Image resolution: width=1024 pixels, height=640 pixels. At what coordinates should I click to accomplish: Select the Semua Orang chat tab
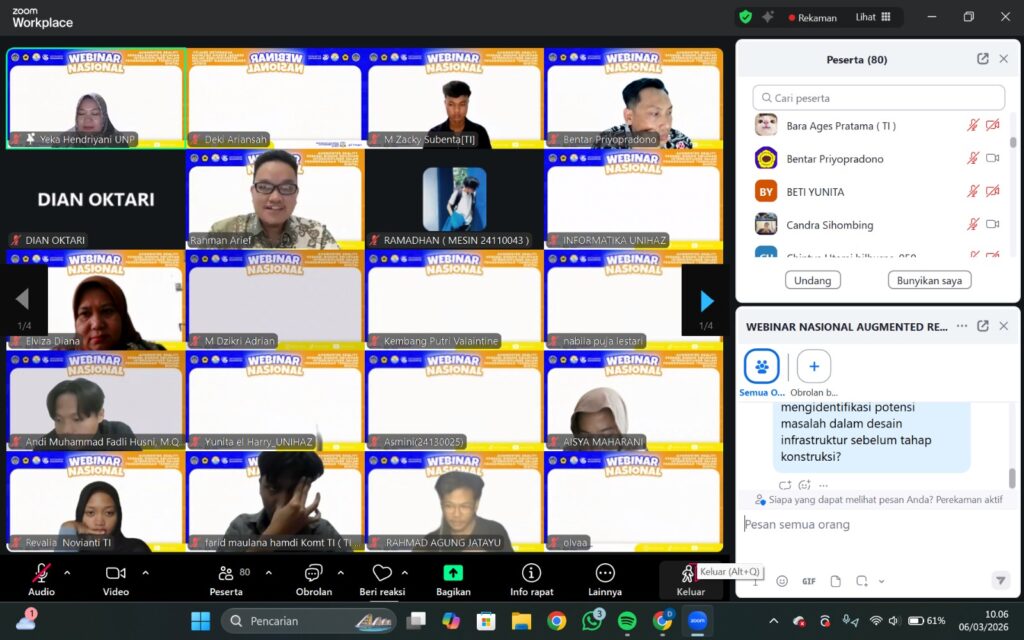coord(762,367)
